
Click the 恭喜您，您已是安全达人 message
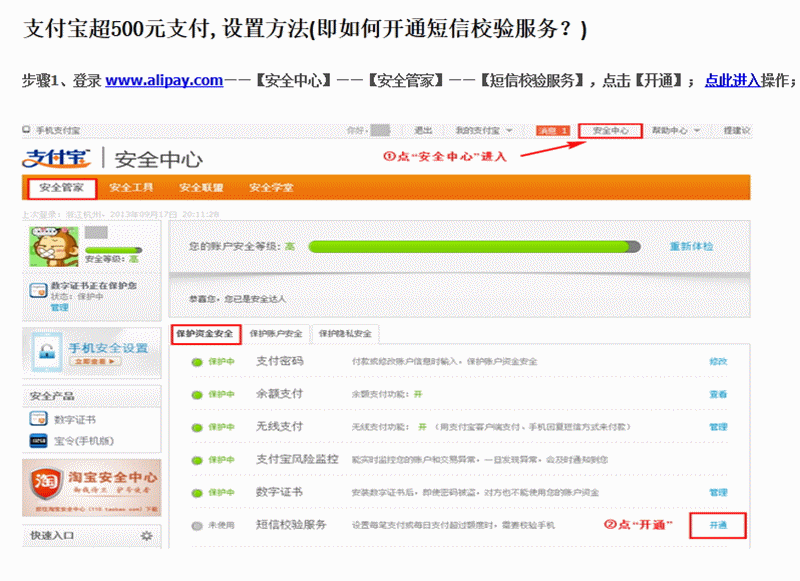[237, 299]
